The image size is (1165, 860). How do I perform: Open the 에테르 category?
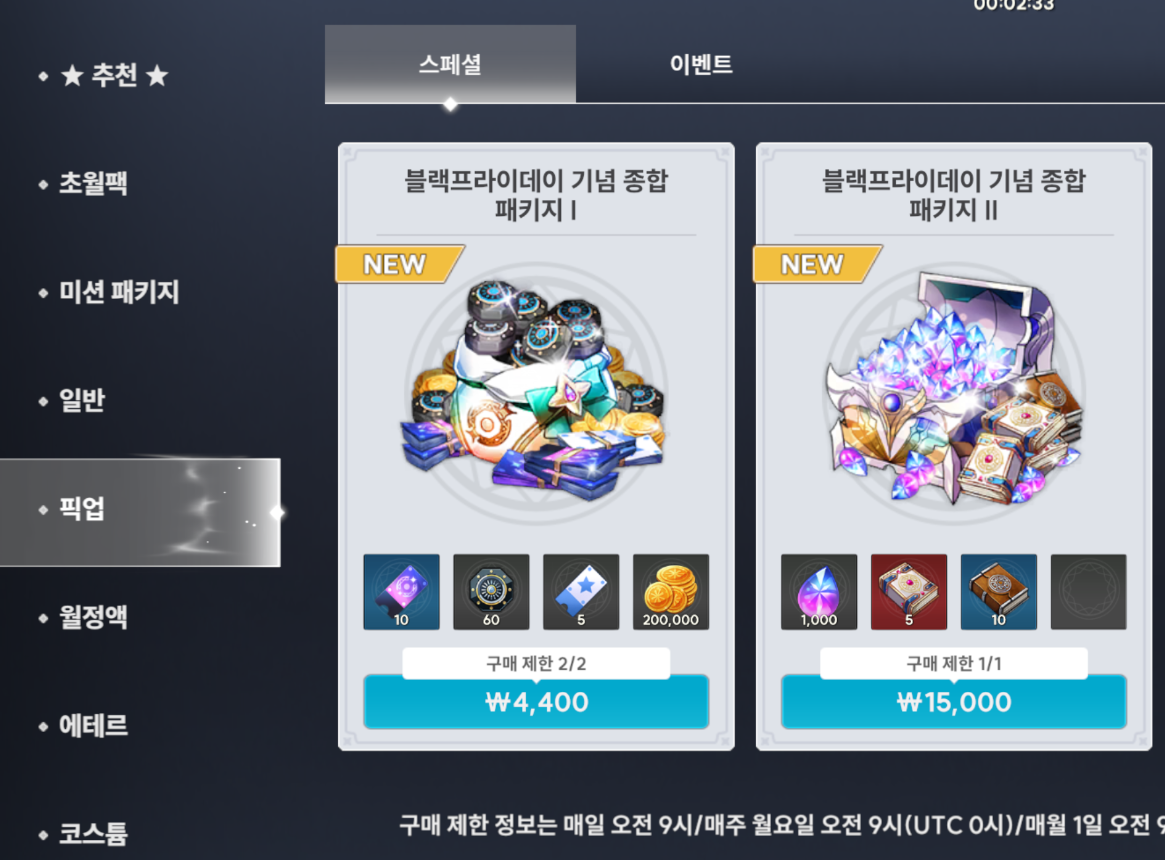pos(93,725)
